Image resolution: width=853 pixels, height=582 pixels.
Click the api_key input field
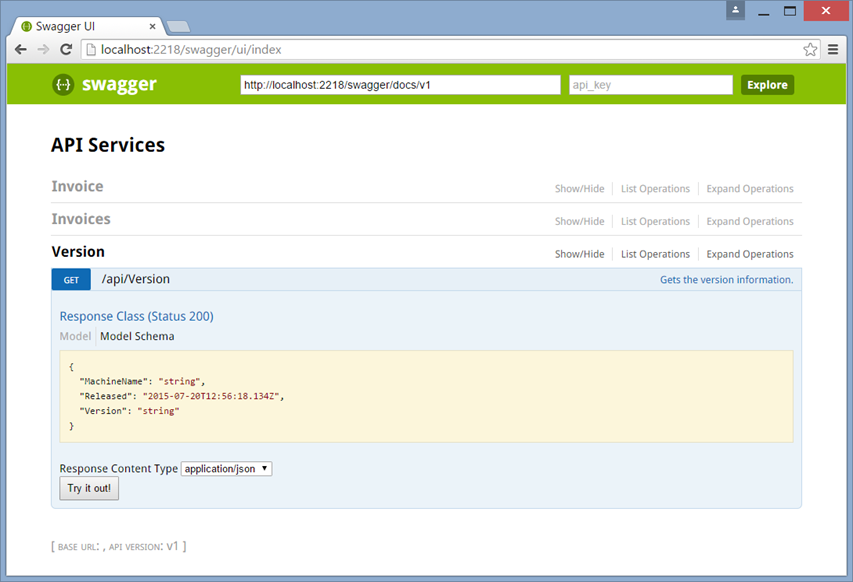(x=650, y=85)
